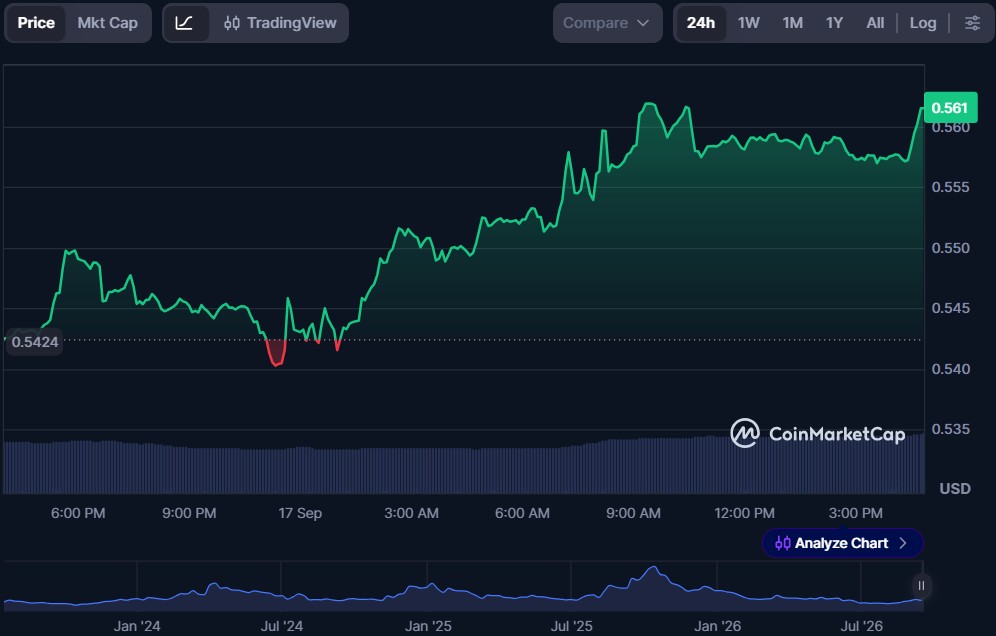
Task: Switch chart to Mkt Cap view
Action: [x=107, y=23]
